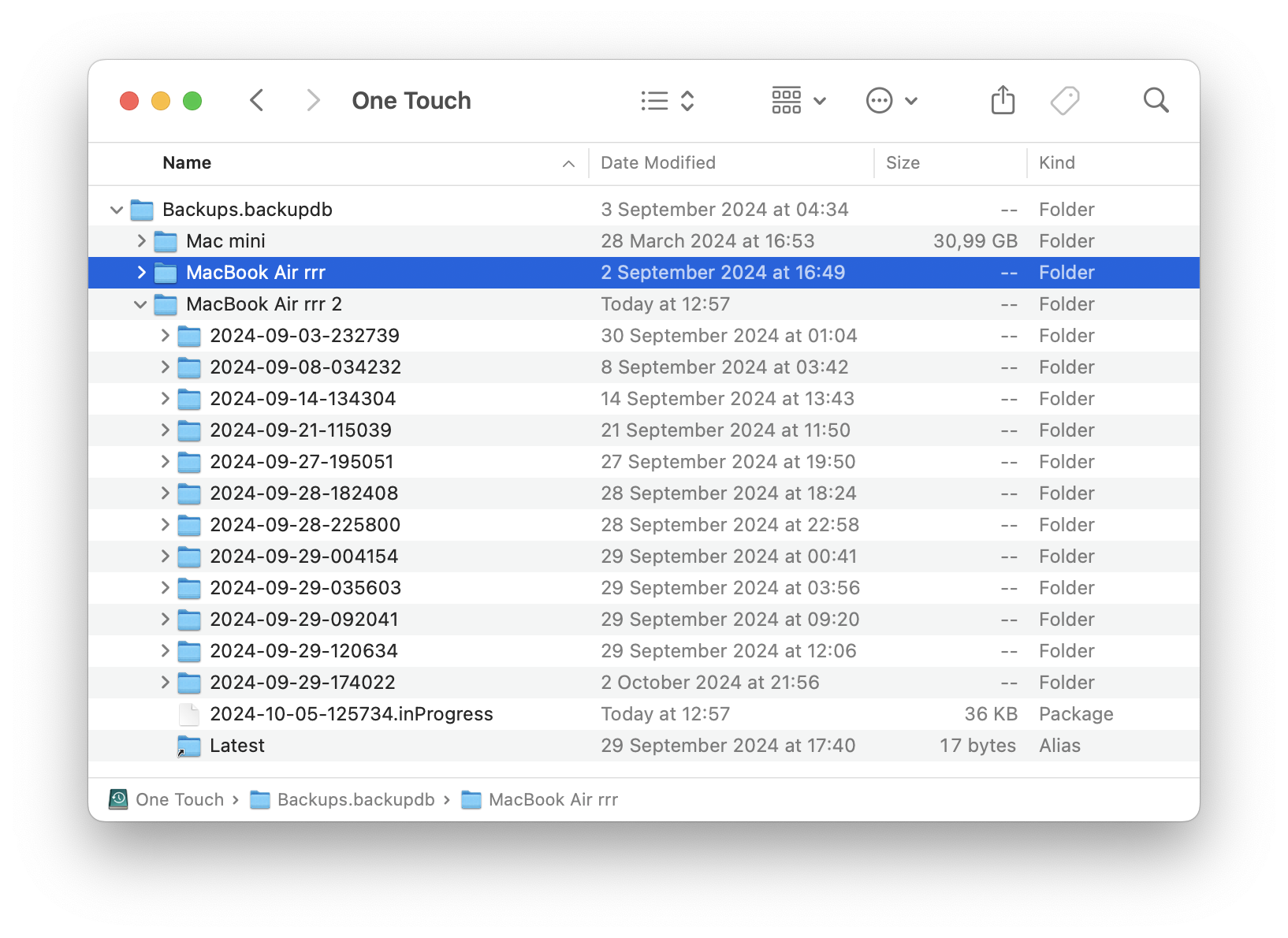Click the 2024-10-05-125734.inProgress package icon
Screen dimensions: 1288x938
[189, 714]
